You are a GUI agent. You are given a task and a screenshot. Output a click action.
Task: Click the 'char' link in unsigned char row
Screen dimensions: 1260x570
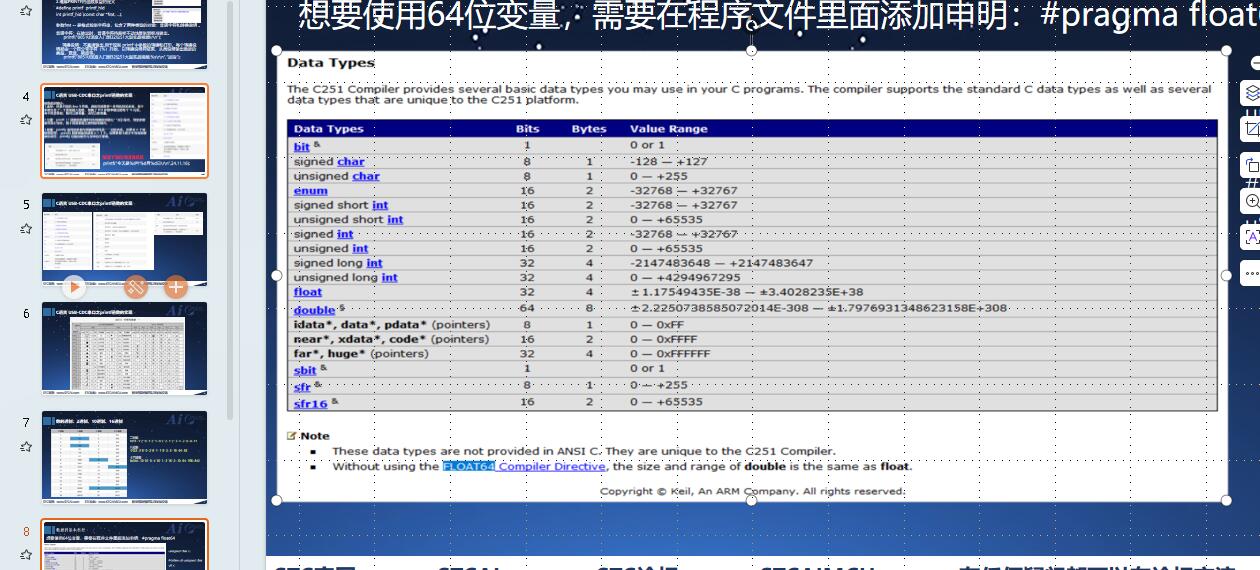point(366,176)
